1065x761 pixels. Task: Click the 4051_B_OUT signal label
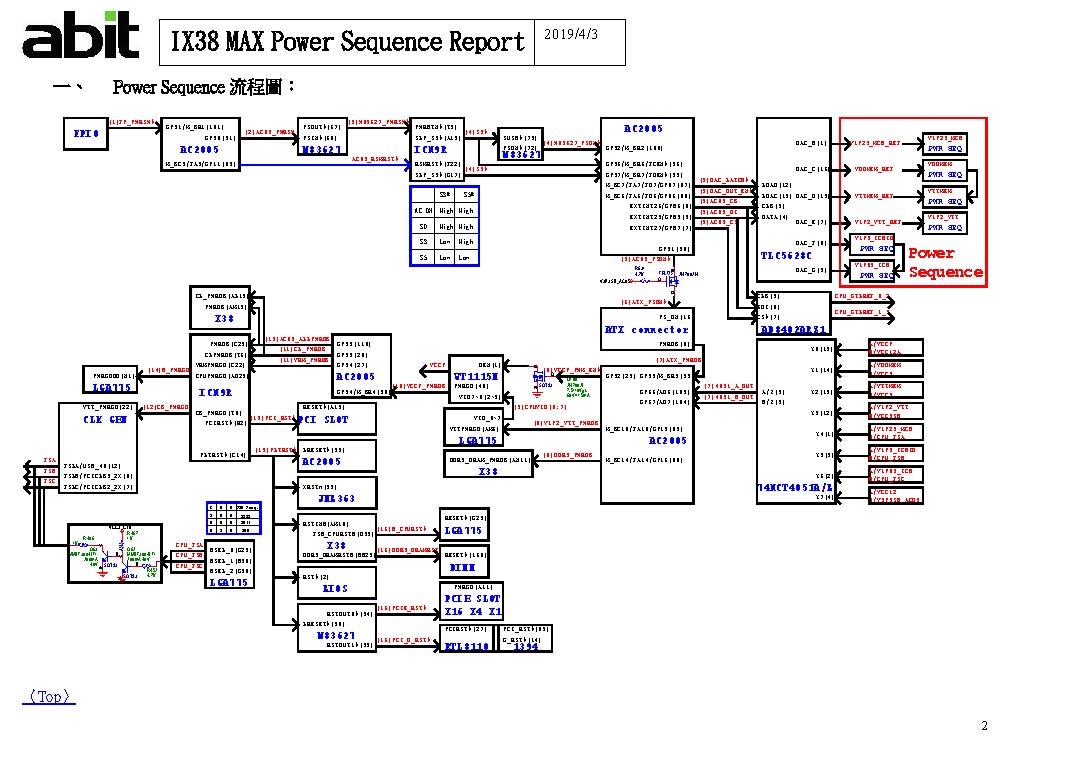pyautogui.click(x=730, y=397)
